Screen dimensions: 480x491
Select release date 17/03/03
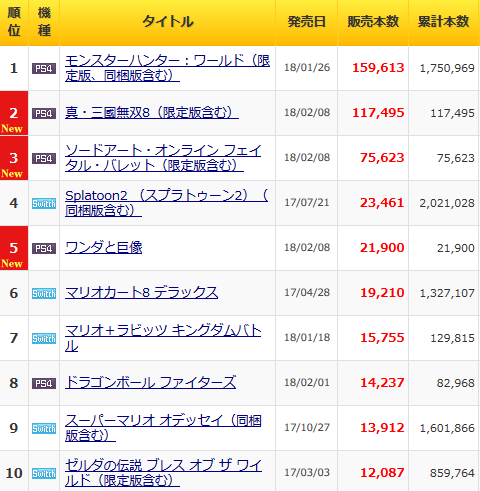(x=307, y=473)
